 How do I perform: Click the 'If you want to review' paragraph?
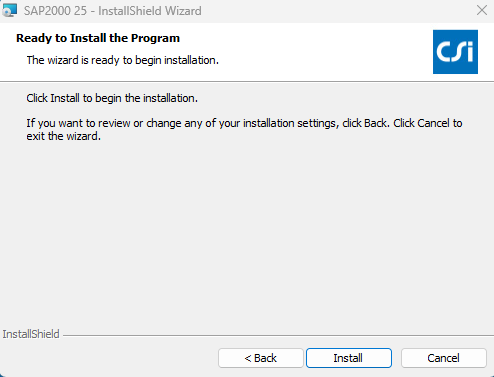pyautogui.click(x=244, y=130)
